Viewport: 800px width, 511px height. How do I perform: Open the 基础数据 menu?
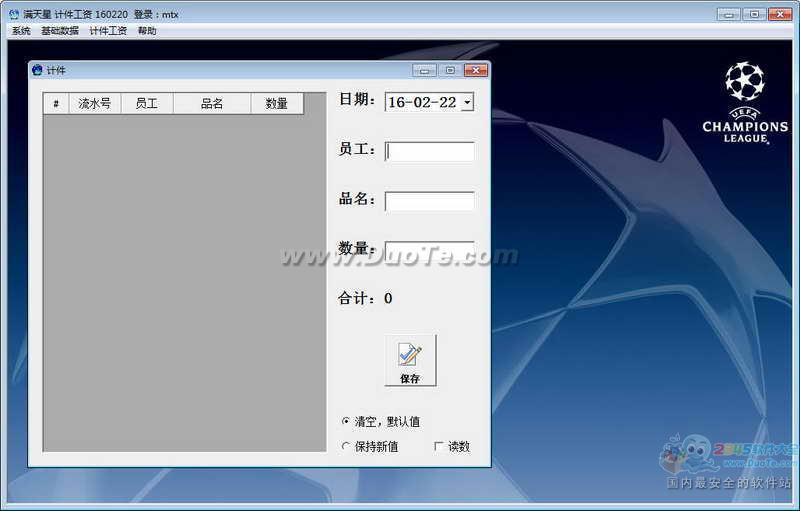coord(60,31)
